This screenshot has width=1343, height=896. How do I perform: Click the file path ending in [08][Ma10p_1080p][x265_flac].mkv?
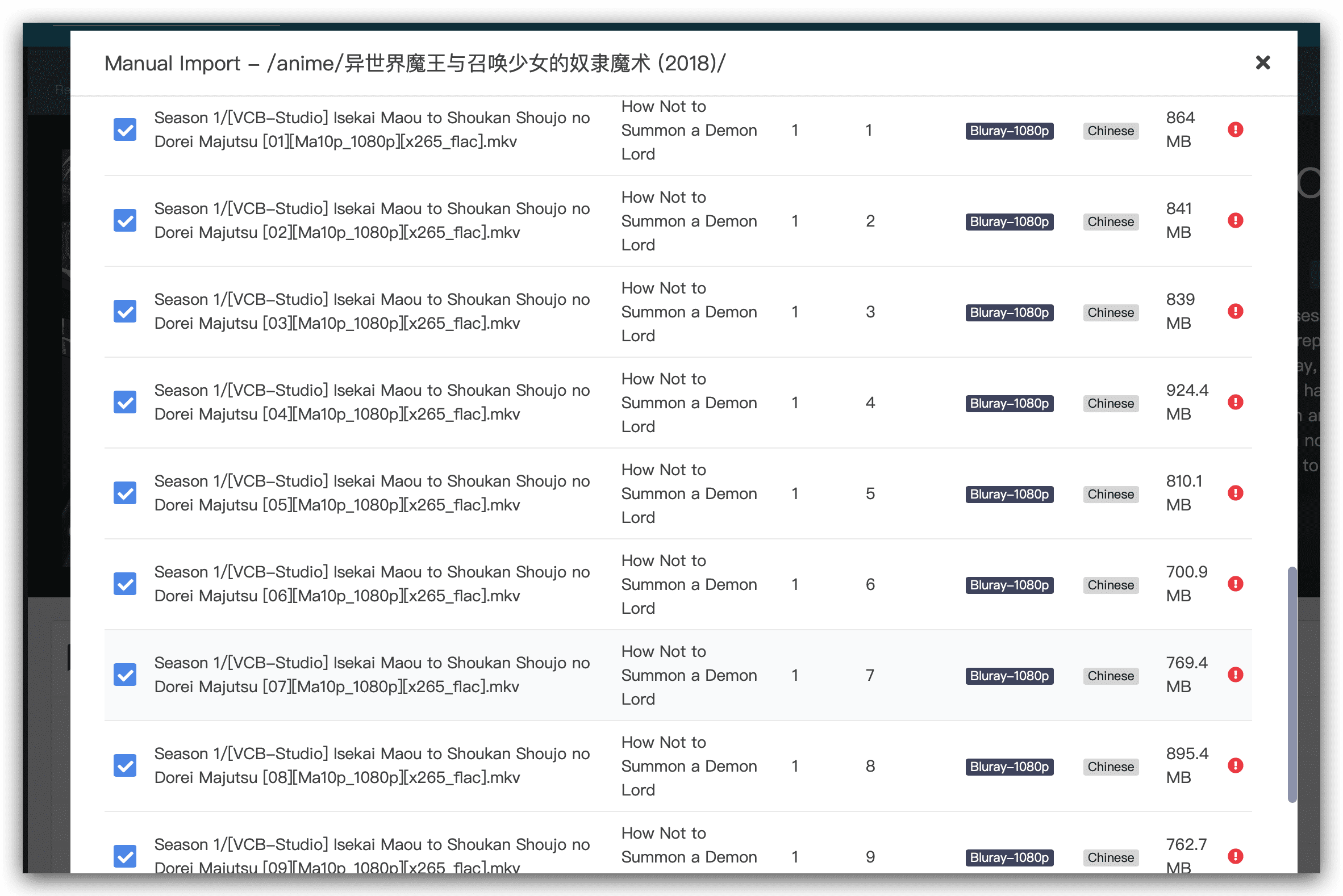click(x=372, y=766)
